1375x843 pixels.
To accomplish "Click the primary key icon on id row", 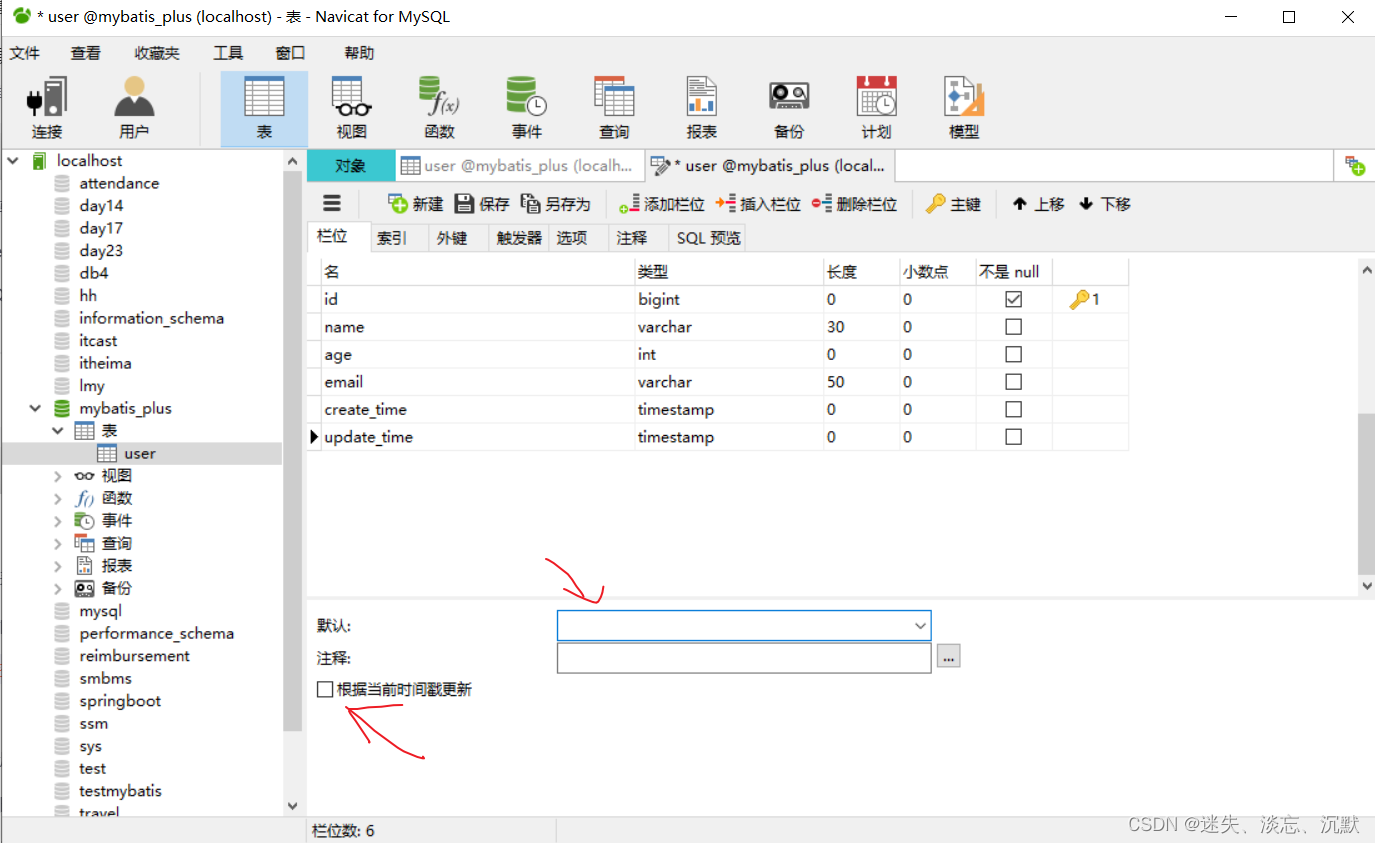I will coord(1079,299).
